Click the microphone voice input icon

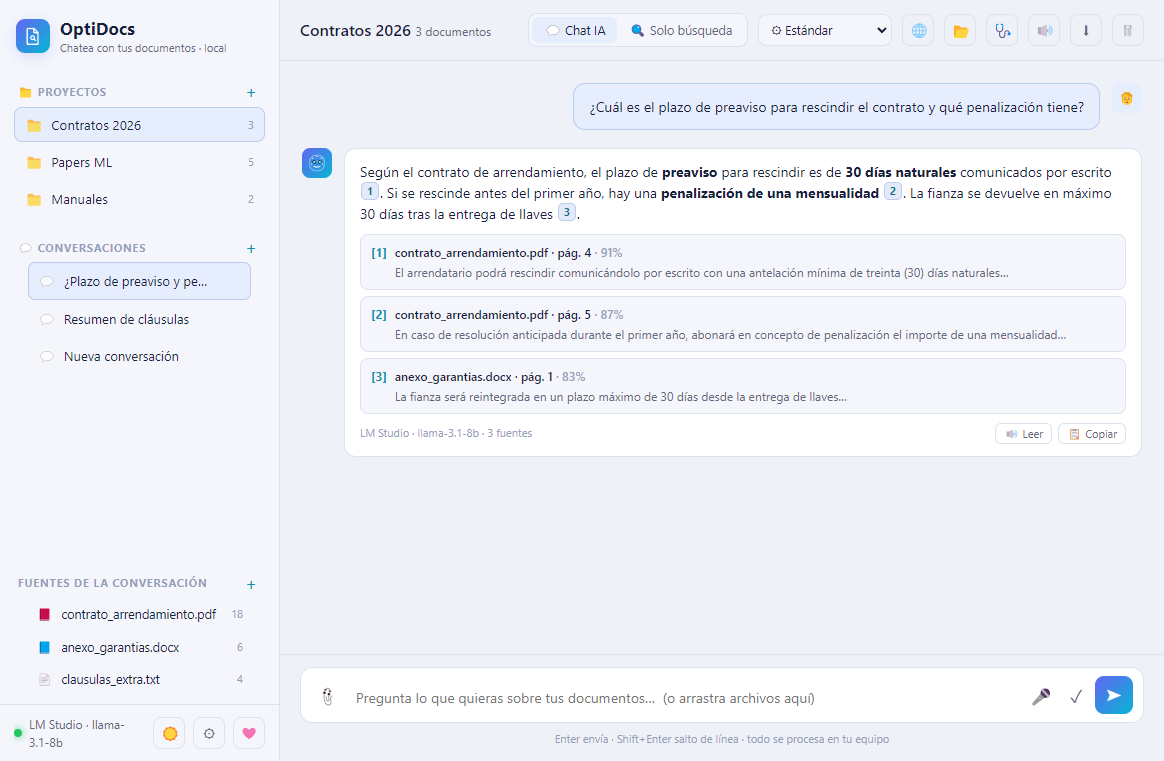[1041, 696]
